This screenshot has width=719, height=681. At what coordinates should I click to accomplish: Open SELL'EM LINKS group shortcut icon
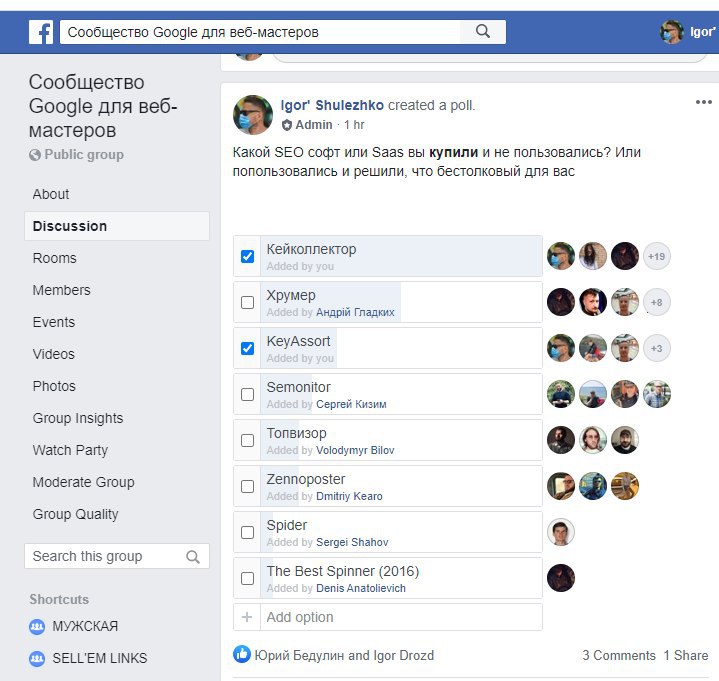click(37, 658)
